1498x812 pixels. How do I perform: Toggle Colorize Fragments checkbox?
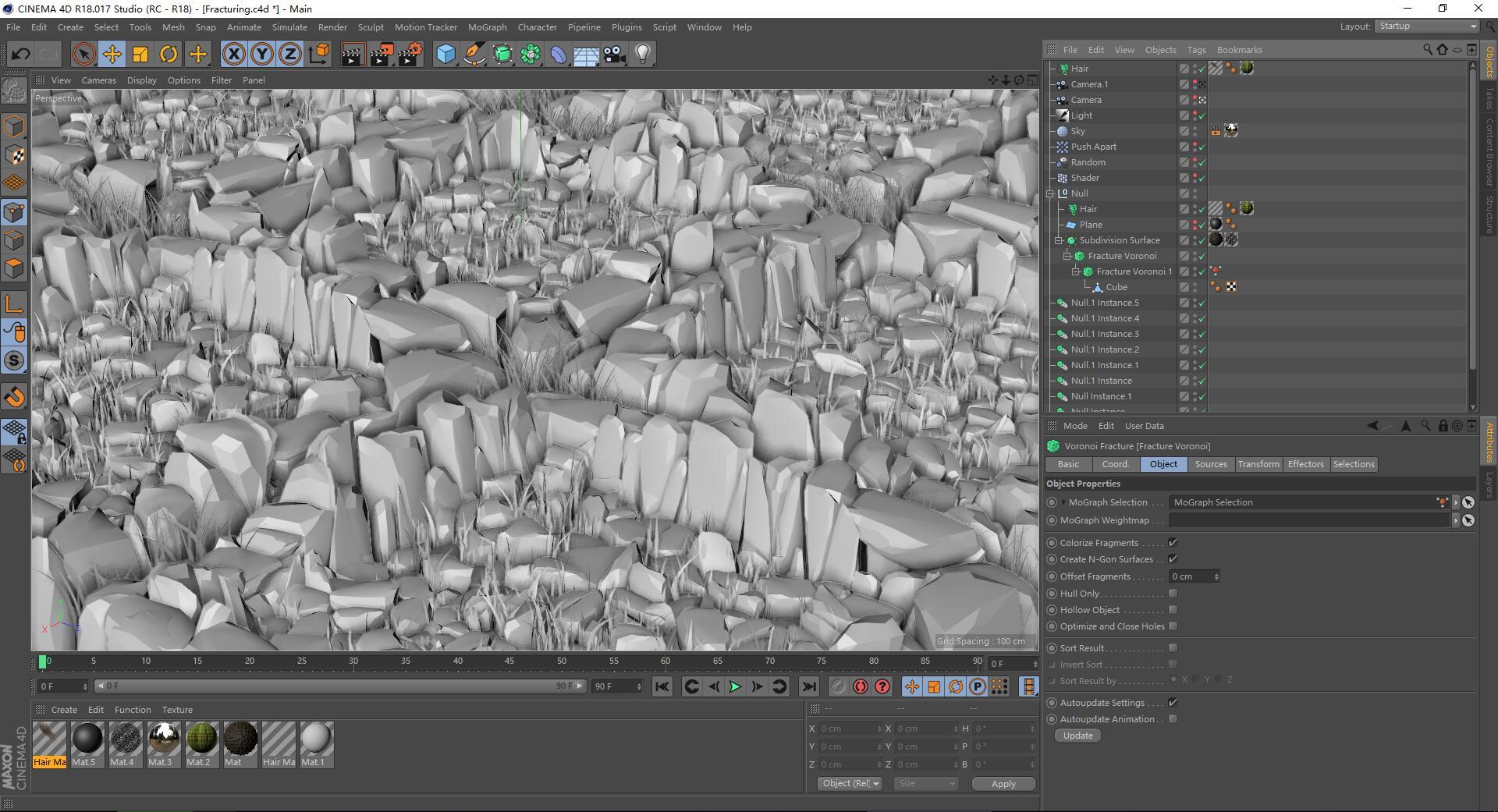(1173, 543)
